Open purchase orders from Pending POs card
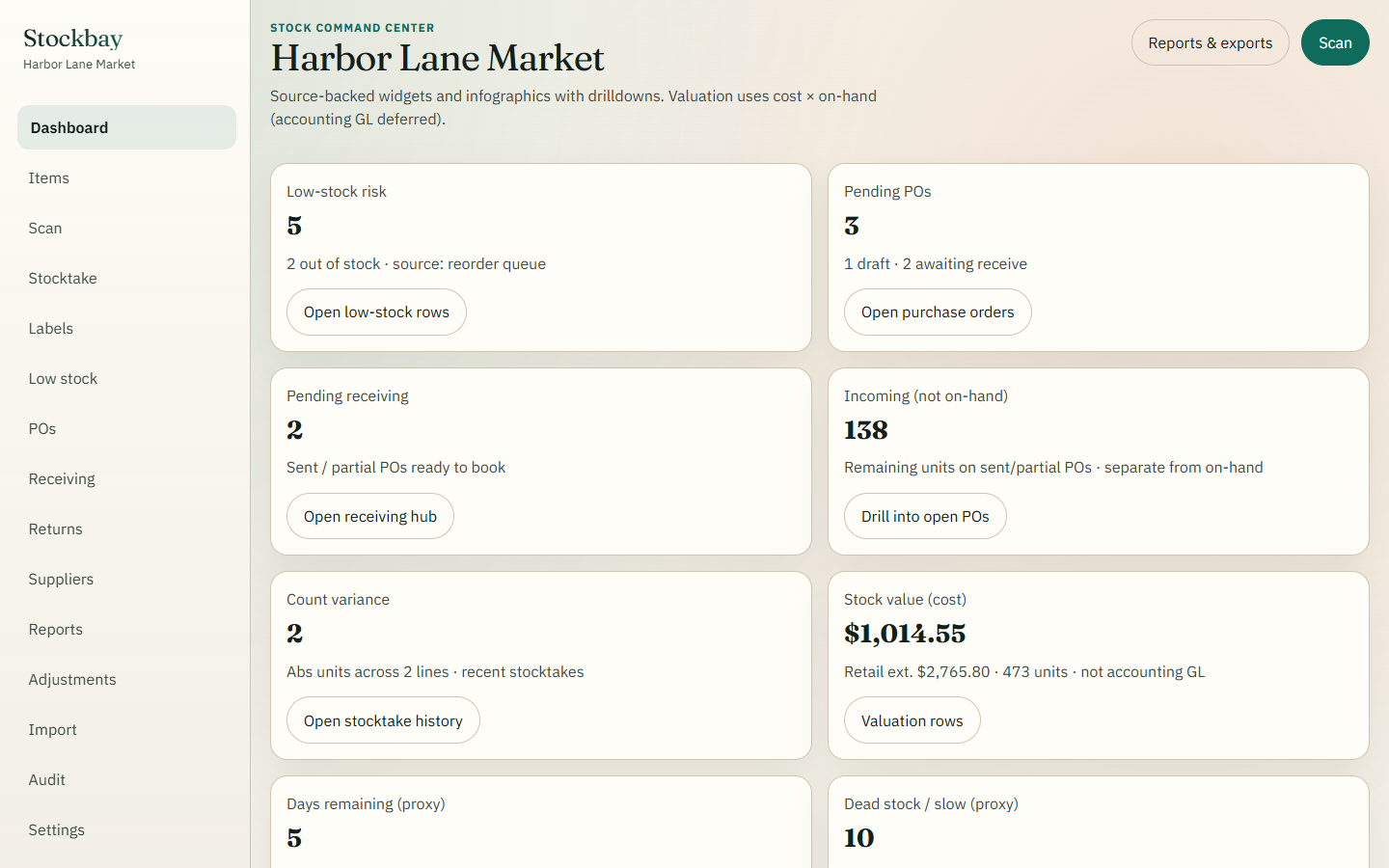 [938, 312]
